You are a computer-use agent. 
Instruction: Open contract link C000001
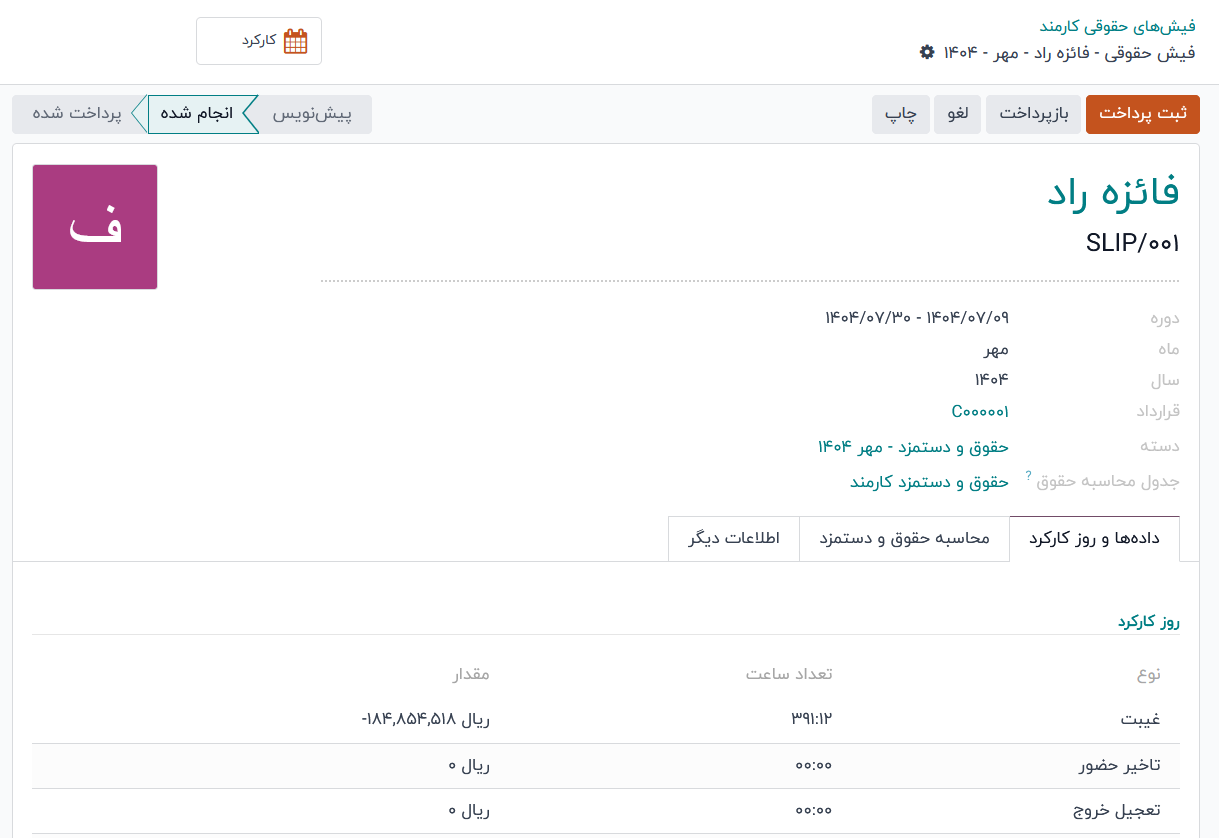[x=980, y=411]
